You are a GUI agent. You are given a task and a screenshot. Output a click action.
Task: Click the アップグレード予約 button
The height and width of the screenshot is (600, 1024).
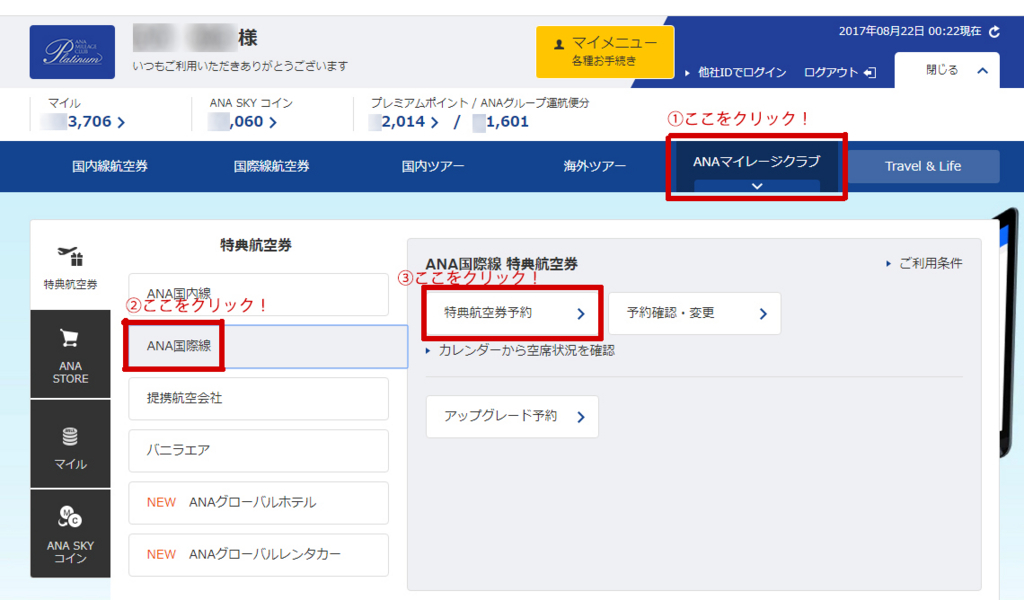click(512, 417)
